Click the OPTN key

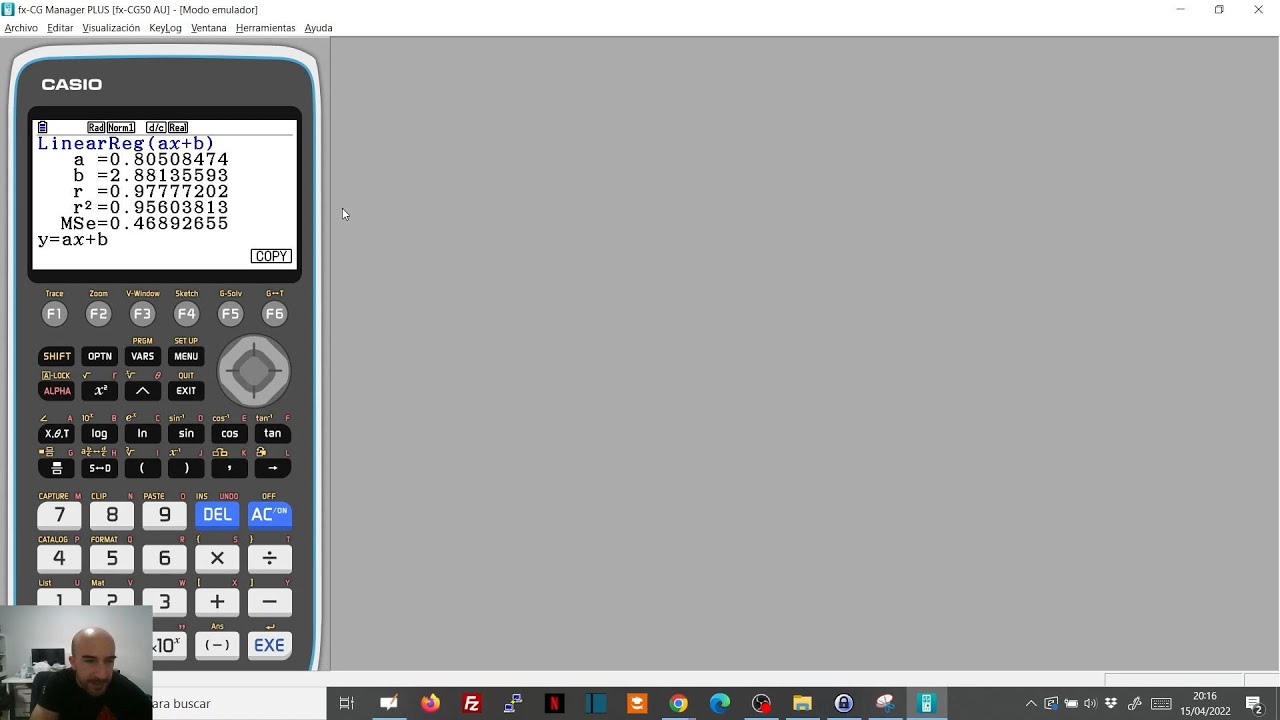point(100,356)
